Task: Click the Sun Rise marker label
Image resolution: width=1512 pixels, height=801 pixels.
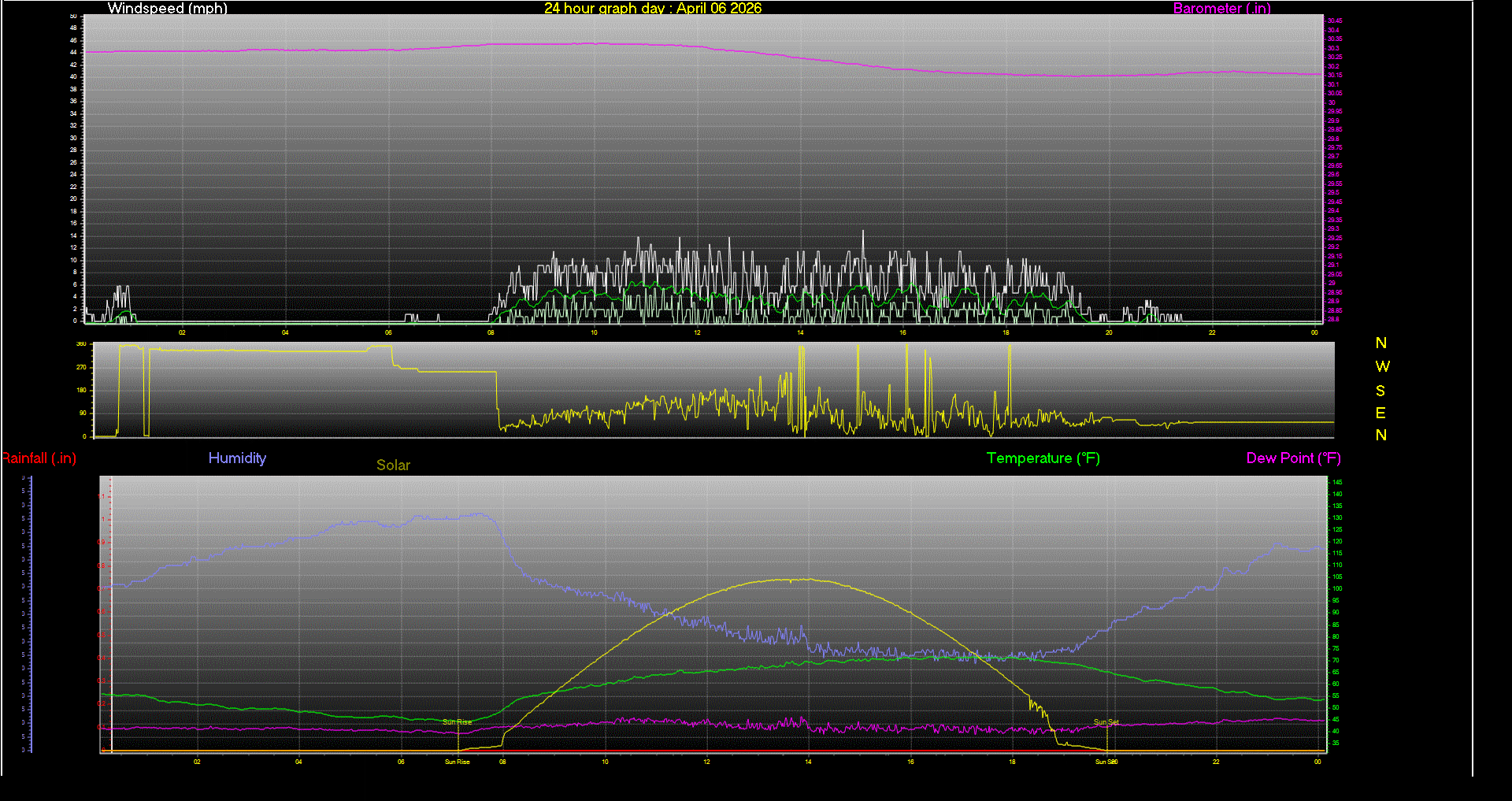Action: tap(458, 721)
